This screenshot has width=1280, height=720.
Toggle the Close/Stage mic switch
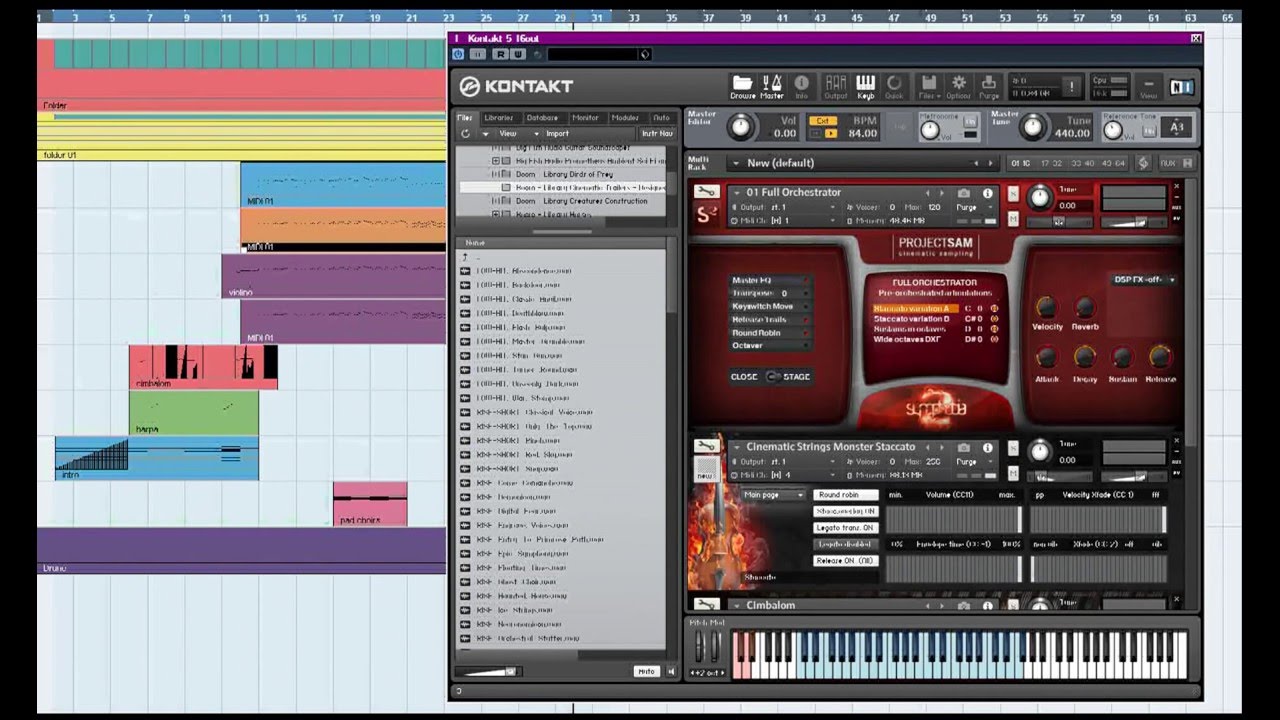774,377
